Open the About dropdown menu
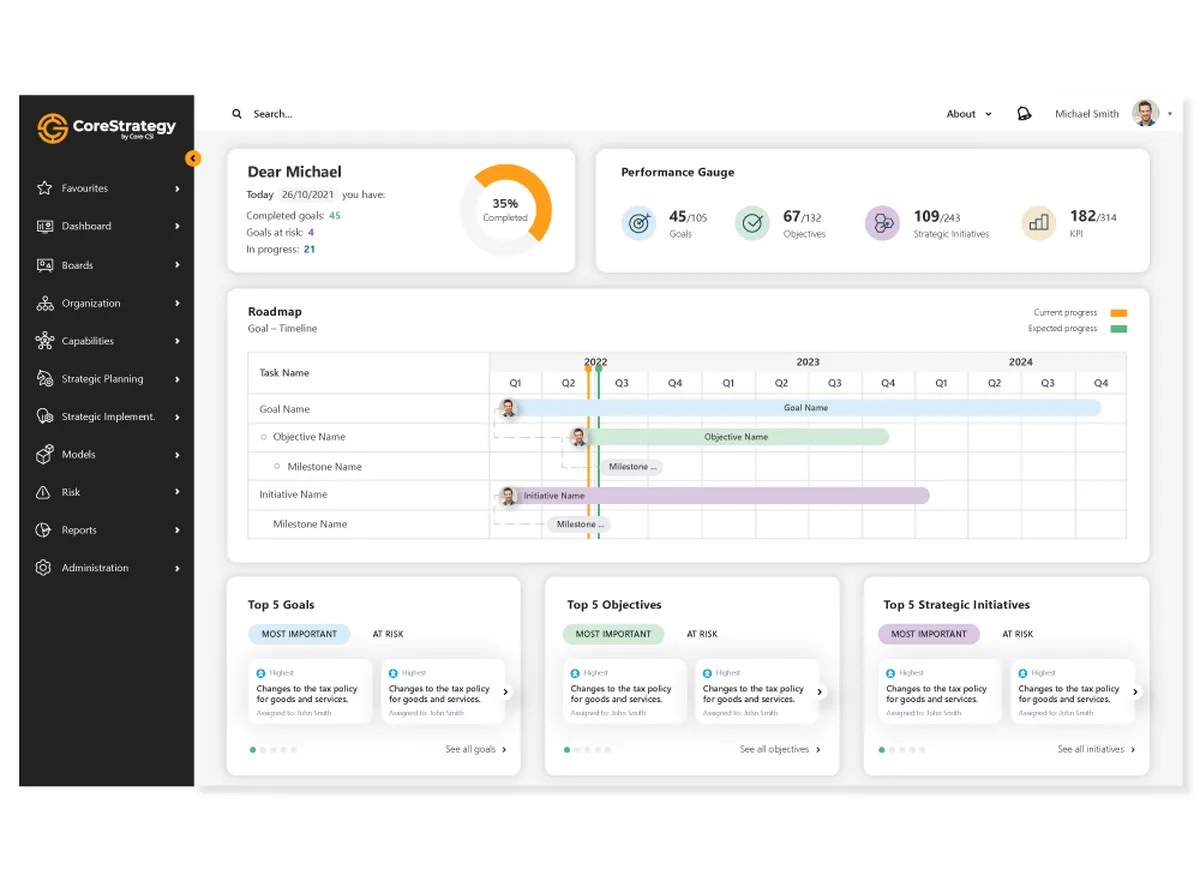 pyautogui.click(x=969, y=114)
